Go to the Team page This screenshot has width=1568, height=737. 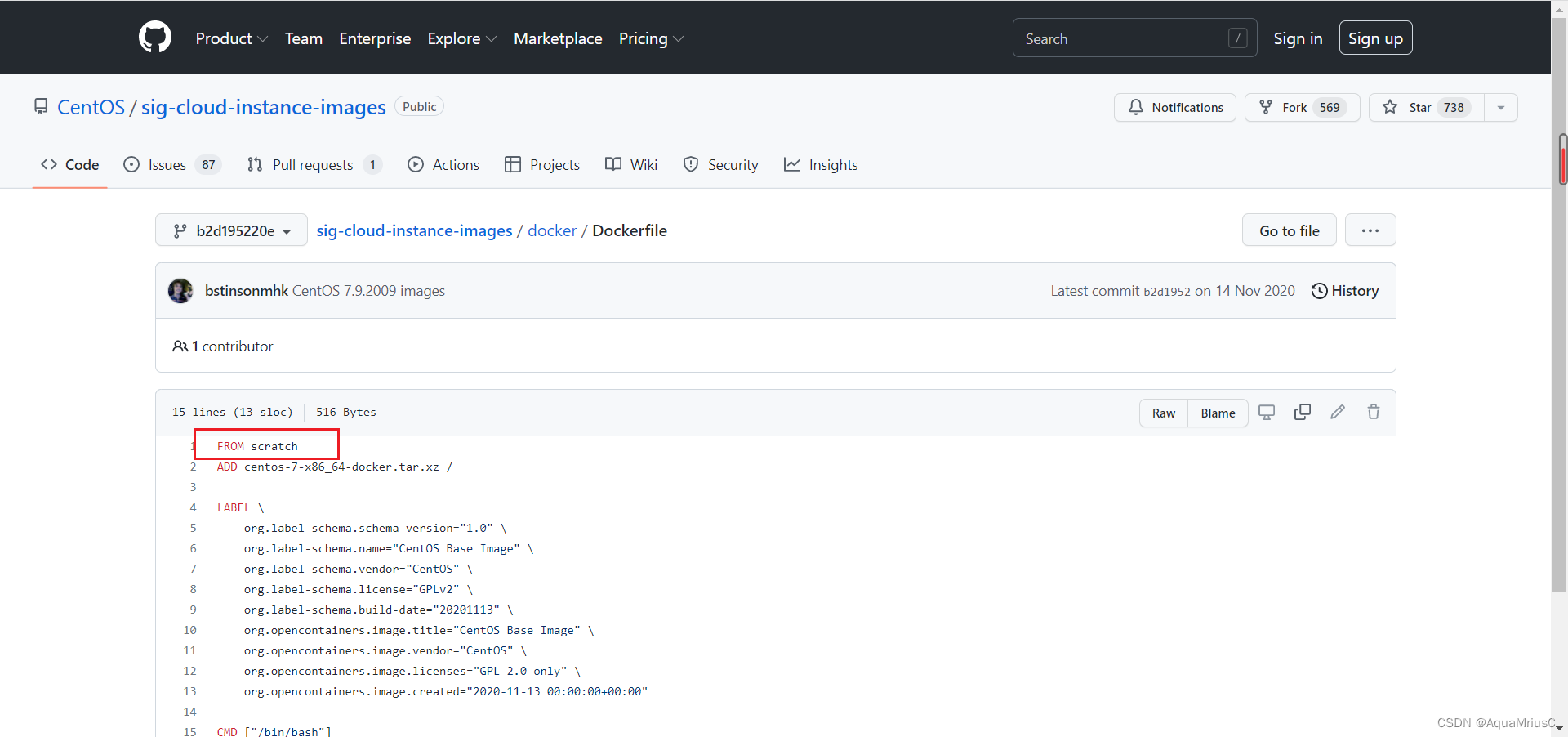coord(304,38)
